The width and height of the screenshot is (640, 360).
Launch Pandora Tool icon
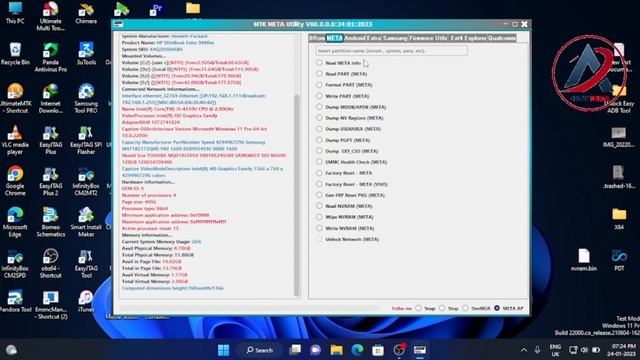point(15,301)
